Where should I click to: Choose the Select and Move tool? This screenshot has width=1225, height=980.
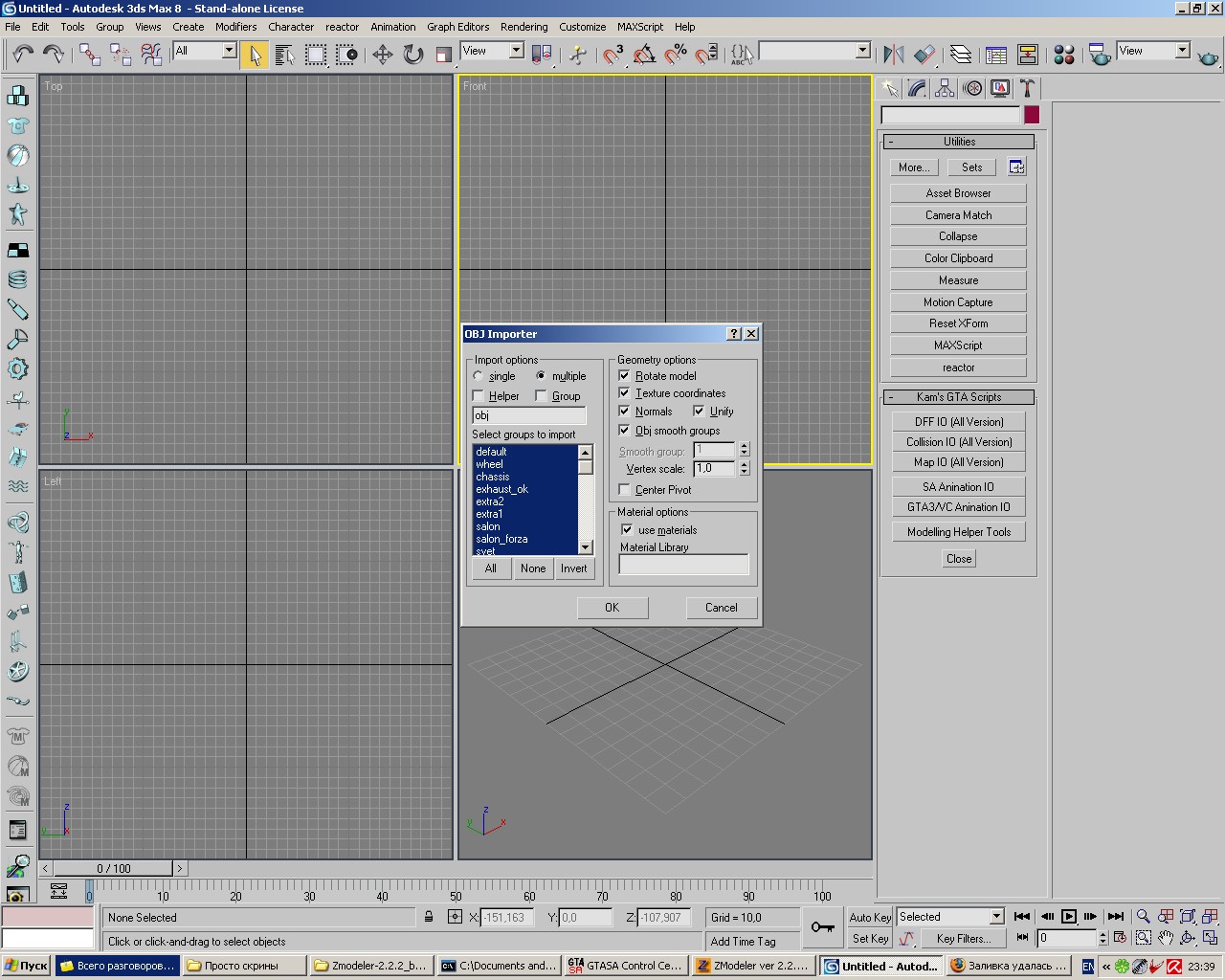pyautogui.click(x=383, y=54)
